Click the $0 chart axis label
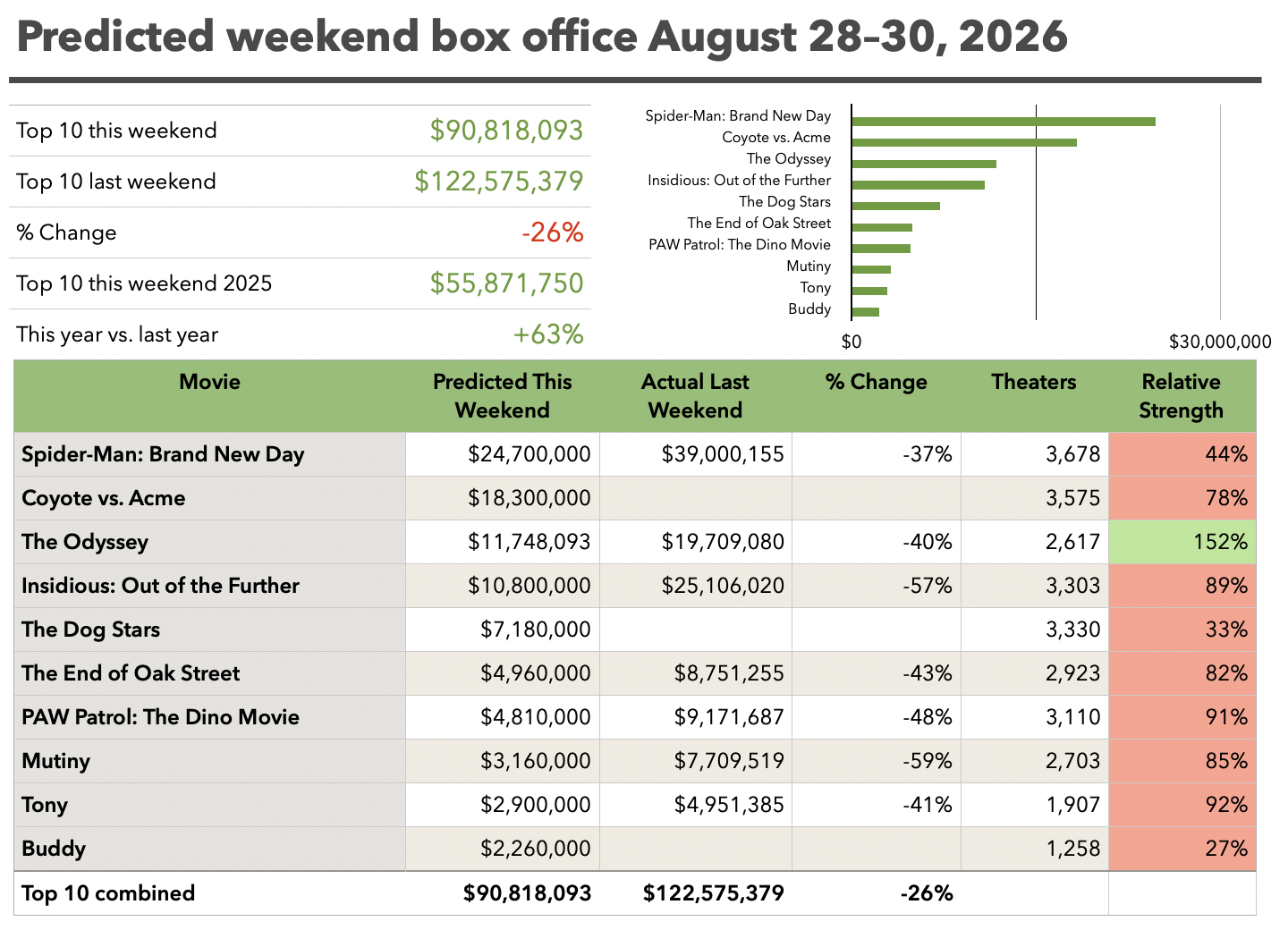The width and height of the screenshot is (1288, 930). pos(852,342)
